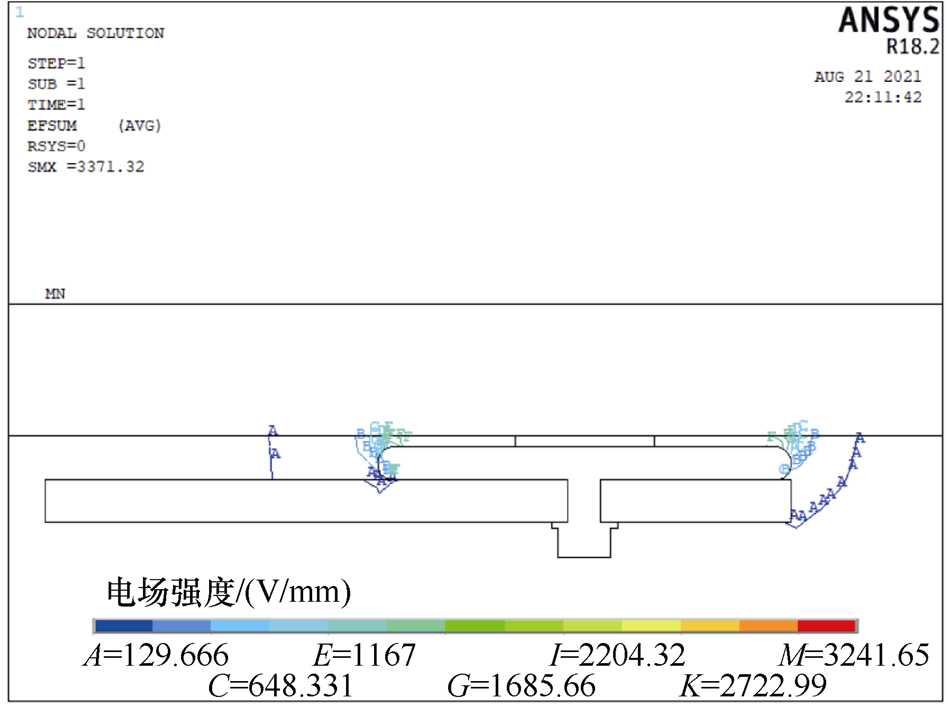Click the SMX =3371.32 value
Screen dimensions: 948x705
pos(86,167)
